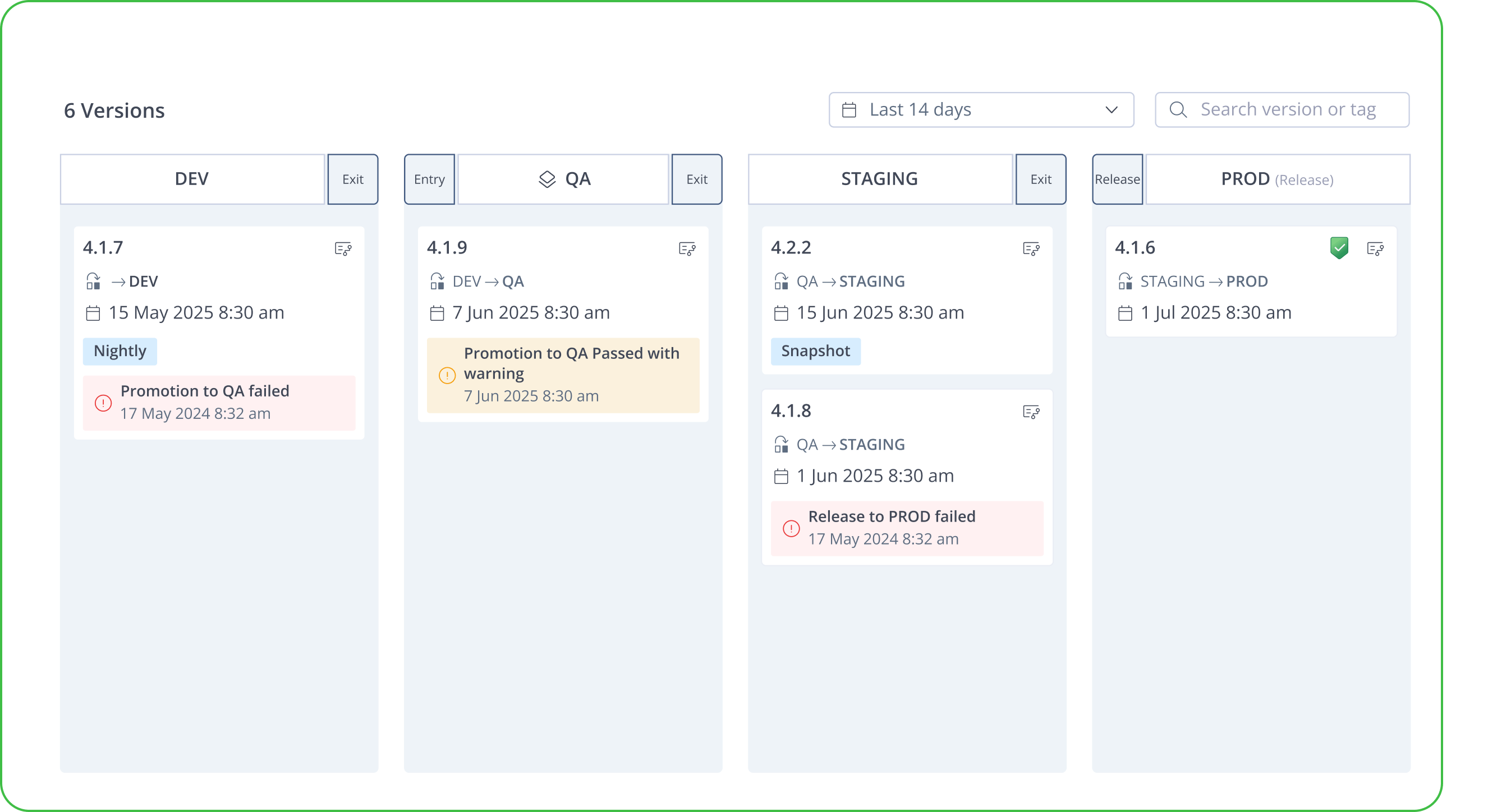Click DEV stage Exit gate button
Viewport: 1488px width, 812px height.
[x=353, y=179]
